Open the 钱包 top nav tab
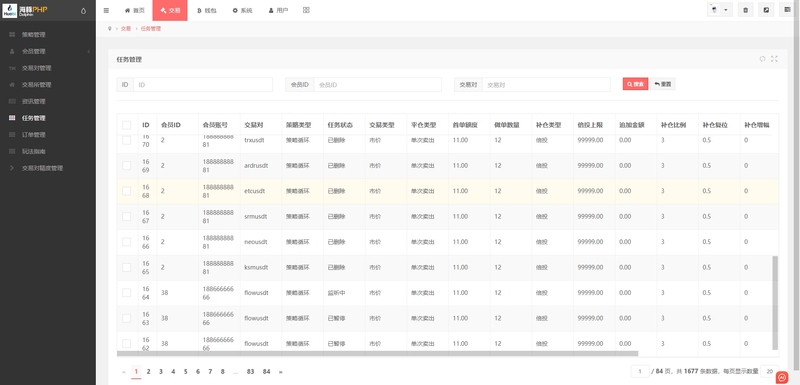 tap(207, 10)
